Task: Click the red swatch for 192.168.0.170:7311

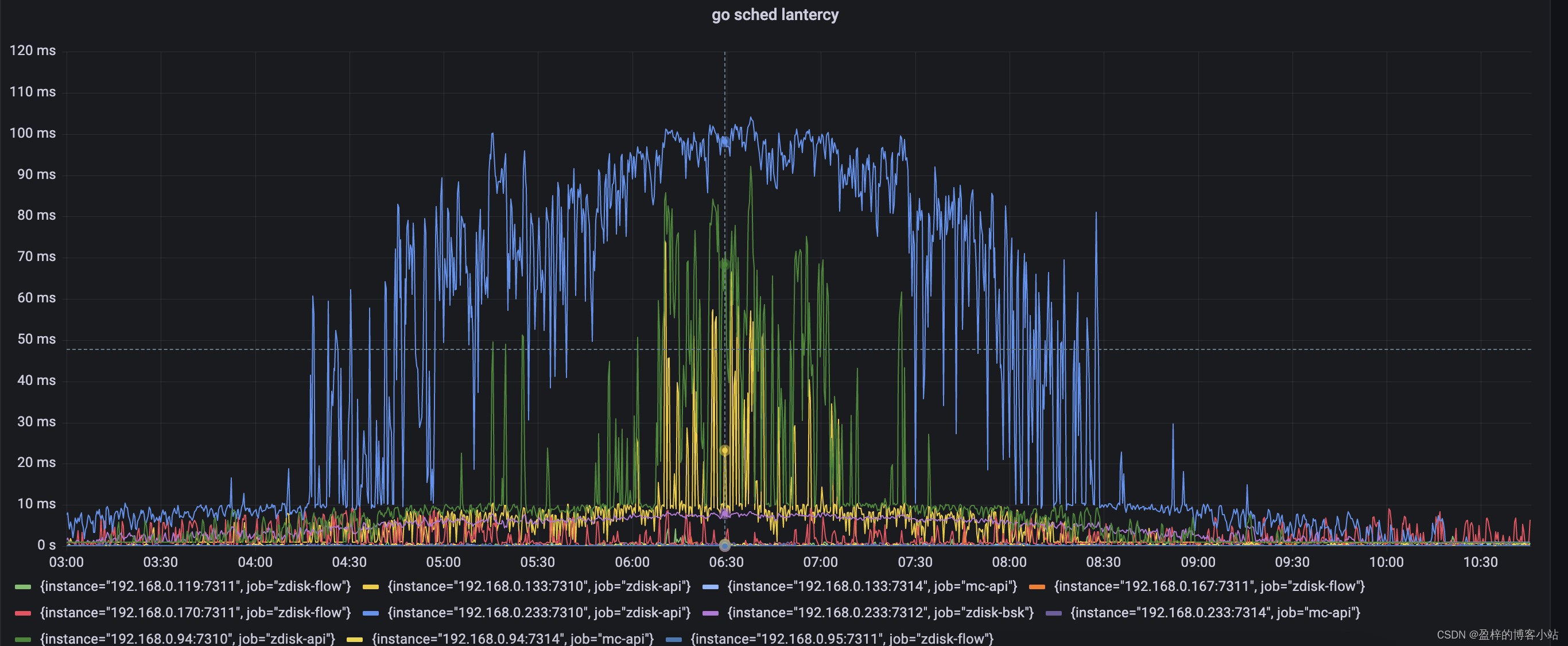Action: click(23, 613)
